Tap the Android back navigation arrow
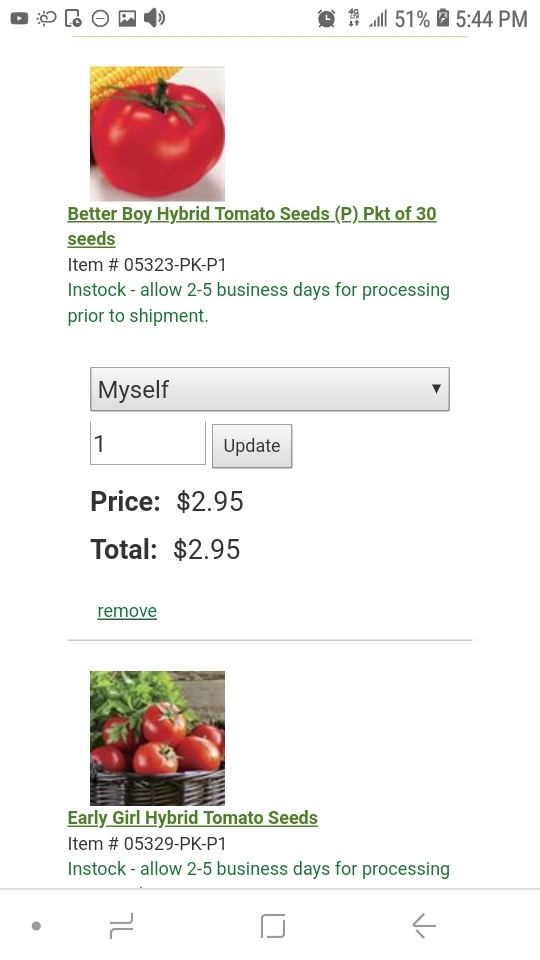Screen dimensions: 540x960 click(424, 925)
